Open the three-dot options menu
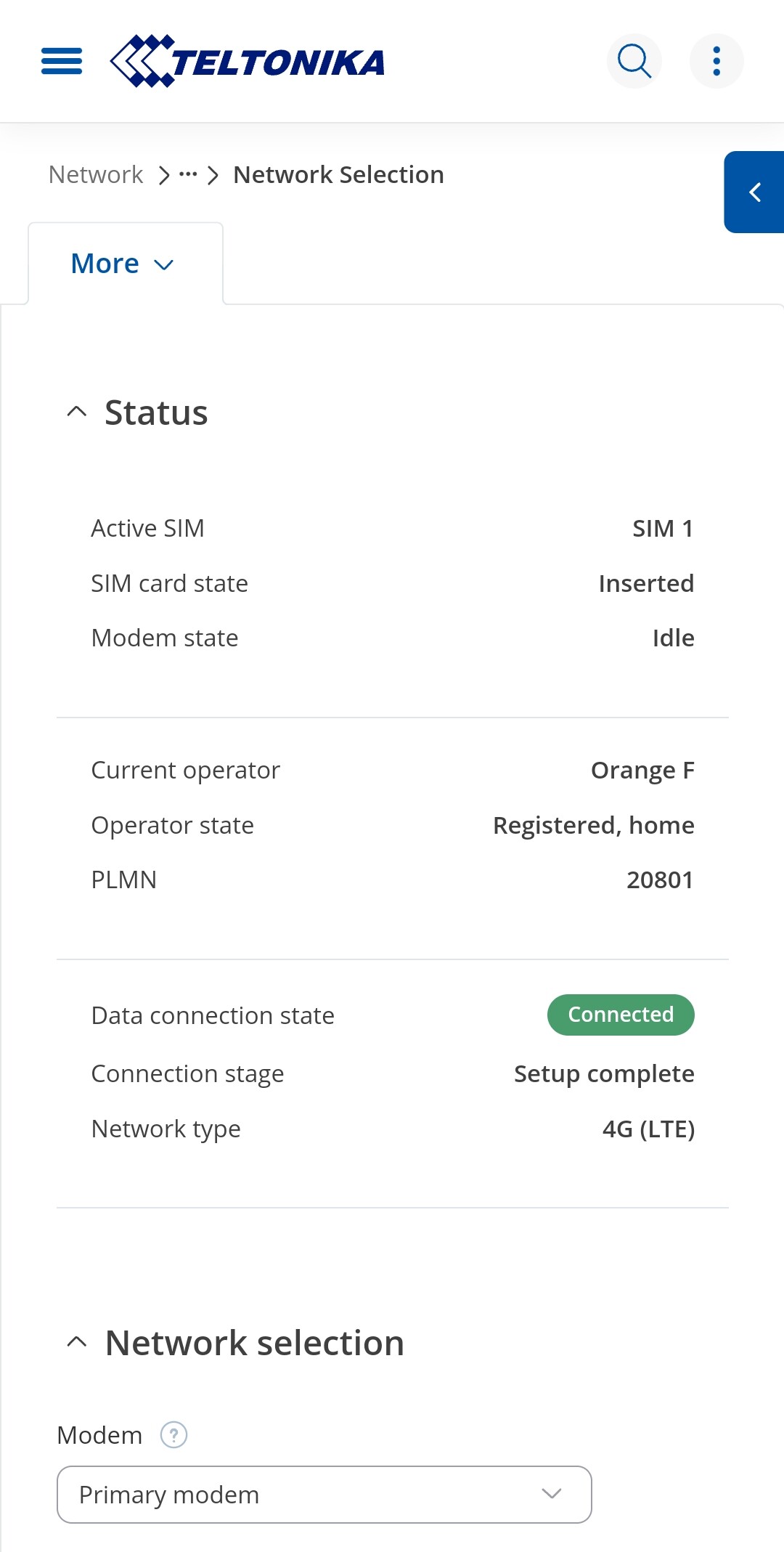This screenshot has height=1552, width=784. 716,61
